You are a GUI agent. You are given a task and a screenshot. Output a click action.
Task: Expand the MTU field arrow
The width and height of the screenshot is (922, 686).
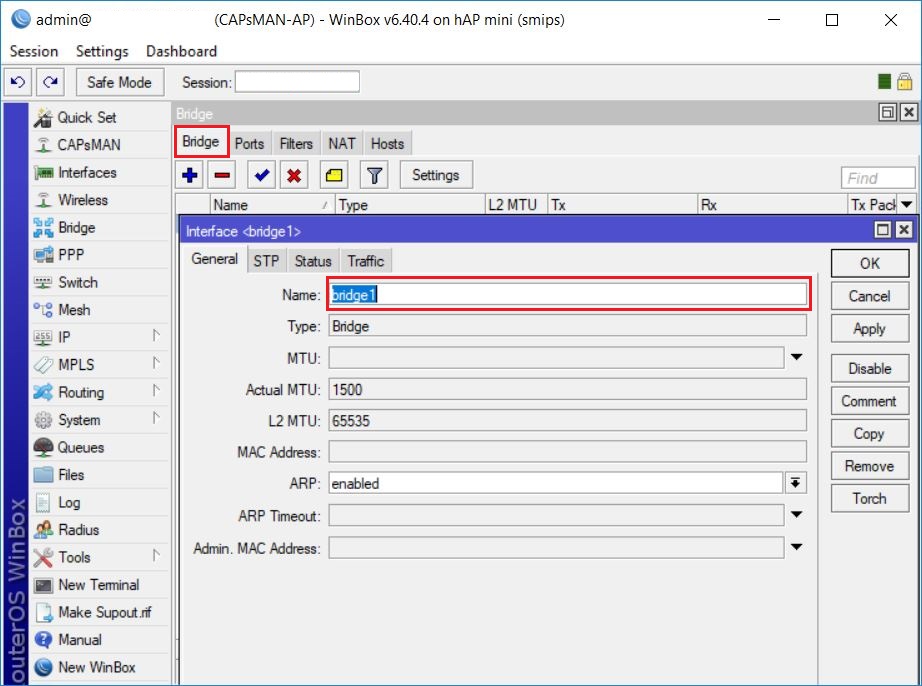point(797,357)
